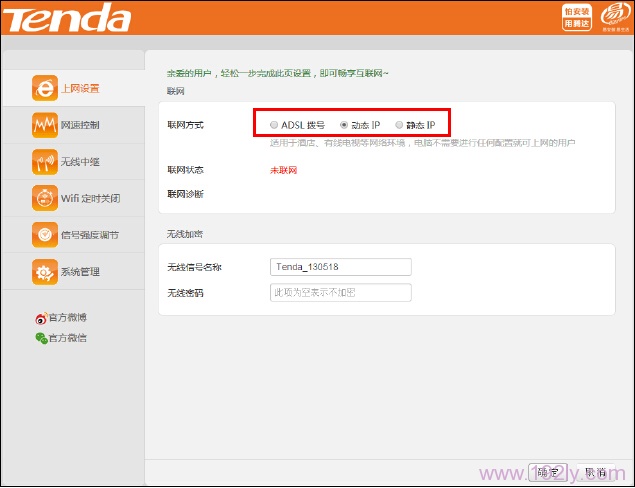The height and width of the screenshot is (488, 635).
Task: Click the 网速控制 speed graph icon
Action: point(45,125)
